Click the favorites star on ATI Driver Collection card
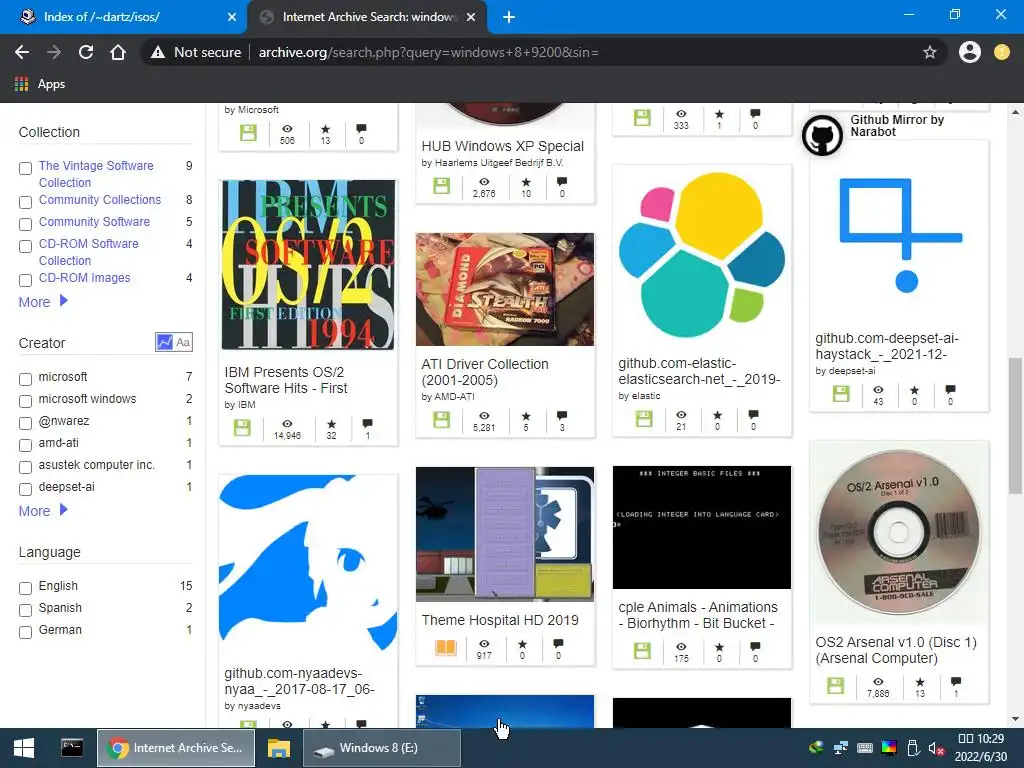1024x768 pixels. click(526, 416)
